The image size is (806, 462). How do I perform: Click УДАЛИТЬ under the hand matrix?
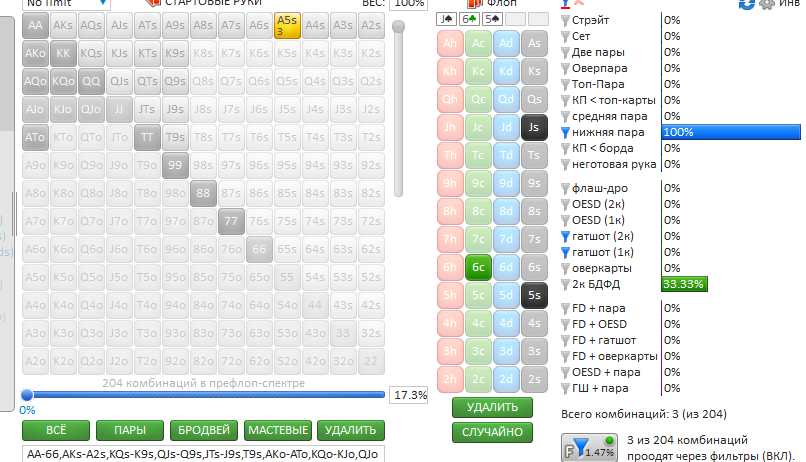pos(351,430)
